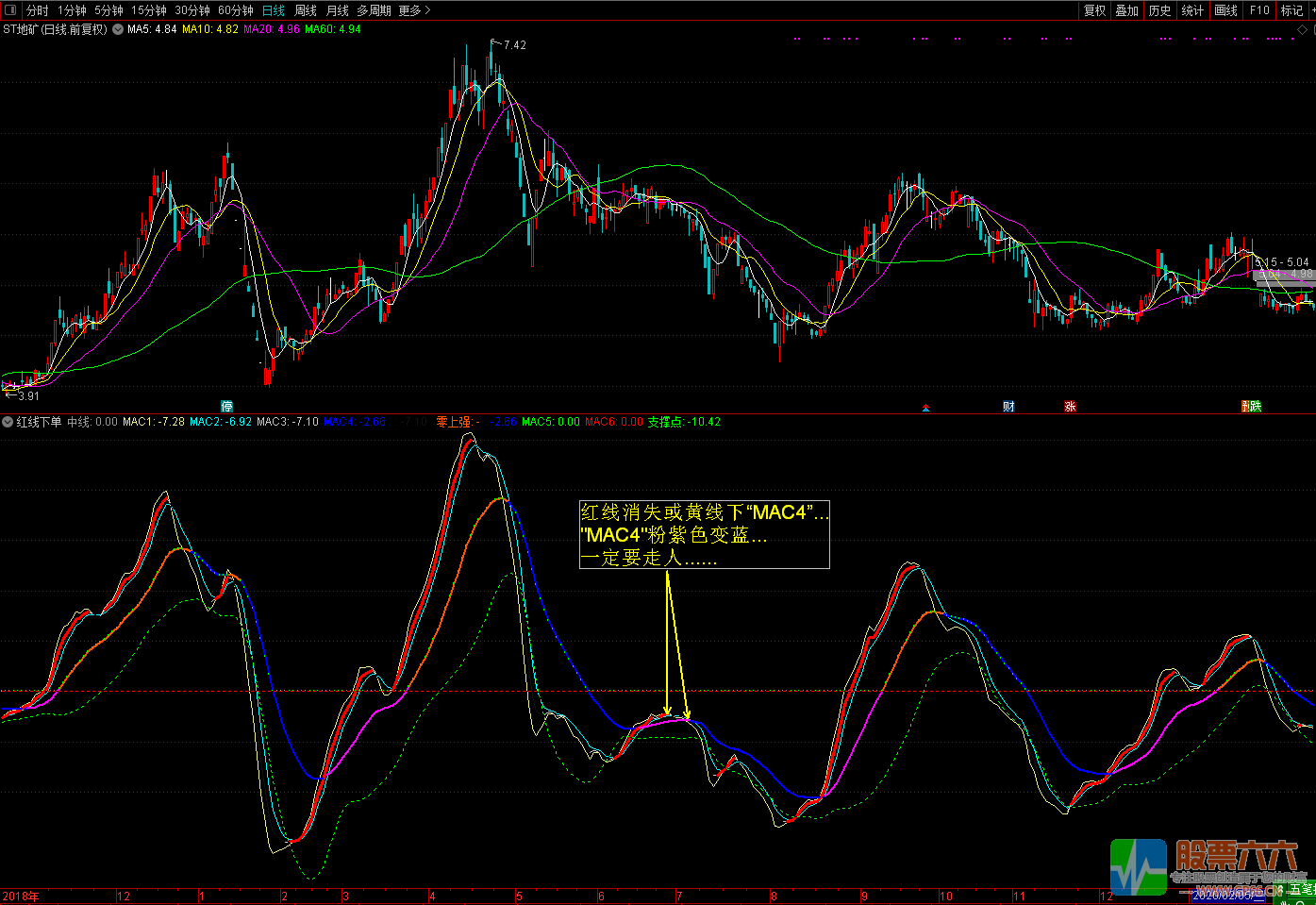Open F10 company info
This screenshot has width=1316, height=905.
coord(1259,10)
